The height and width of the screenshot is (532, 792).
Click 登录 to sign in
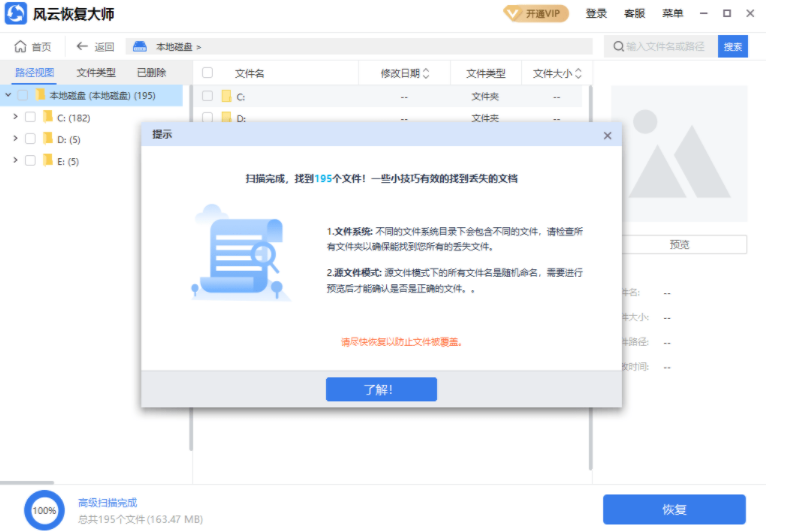pos(596,14)
